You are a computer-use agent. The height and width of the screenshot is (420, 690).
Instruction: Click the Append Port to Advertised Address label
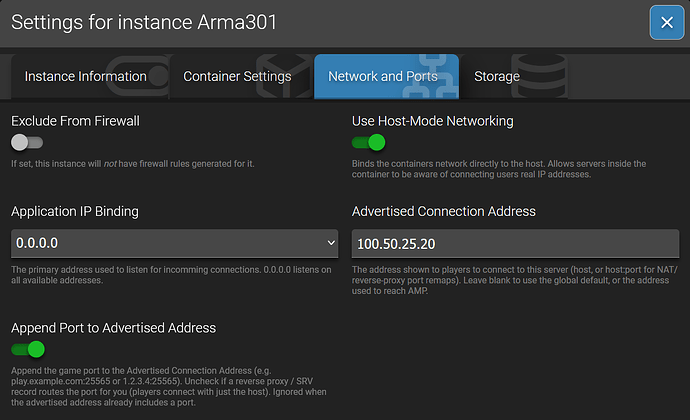pyautogui.click(x=114, y=328)
